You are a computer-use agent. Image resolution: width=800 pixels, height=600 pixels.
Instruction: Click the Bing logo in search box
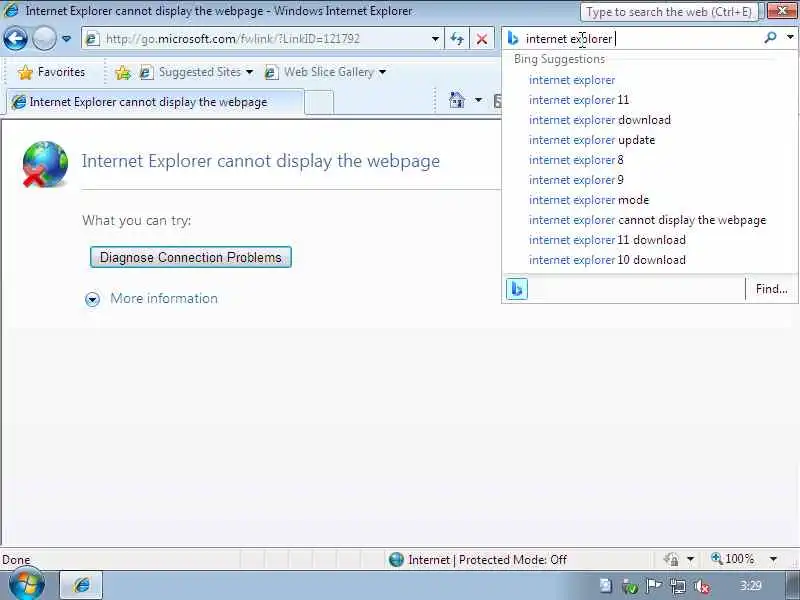click(x=513, y=38)
